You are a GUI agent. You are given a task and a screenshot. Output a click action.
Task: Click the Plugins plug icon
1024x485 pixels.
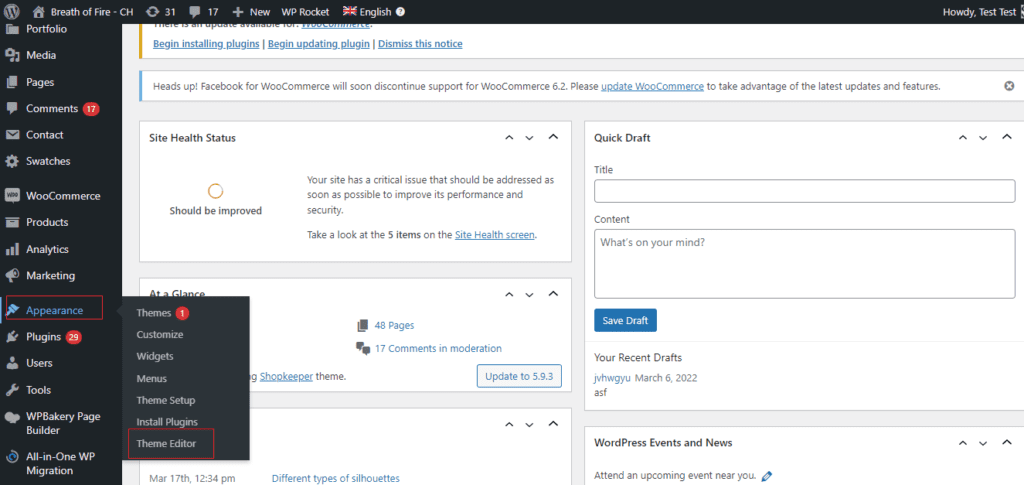[12, 337]
